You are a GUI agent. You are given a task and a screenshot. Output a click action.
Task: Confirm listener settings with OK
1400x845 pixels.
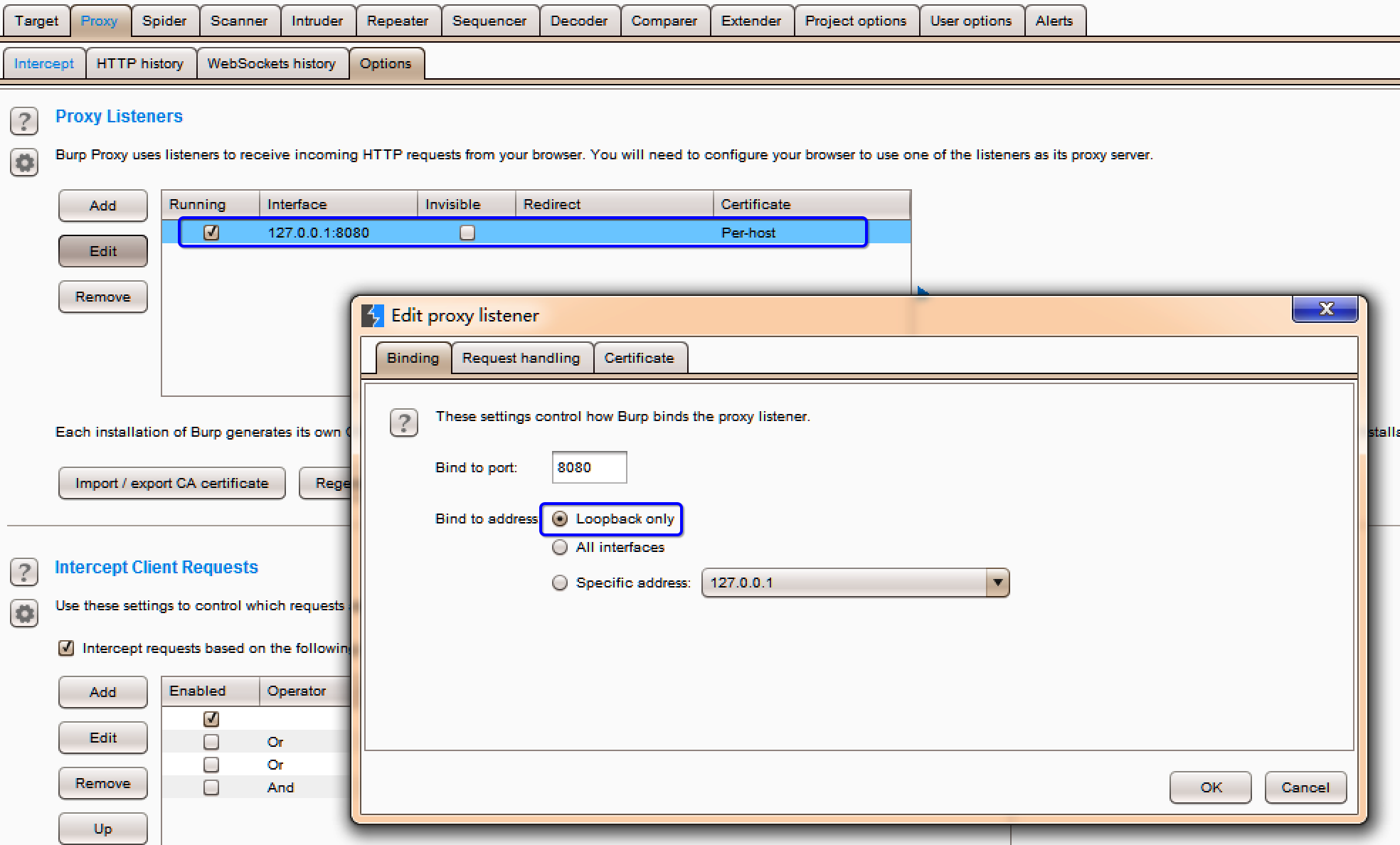1209,787
